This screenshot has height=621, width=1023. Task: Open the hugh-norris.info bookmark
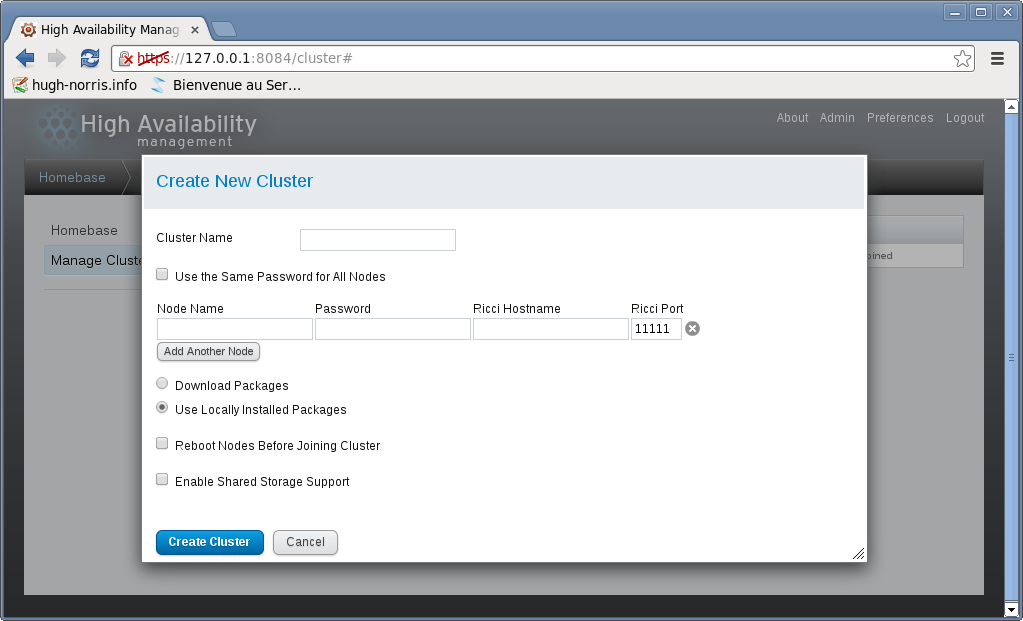point(75,85)
